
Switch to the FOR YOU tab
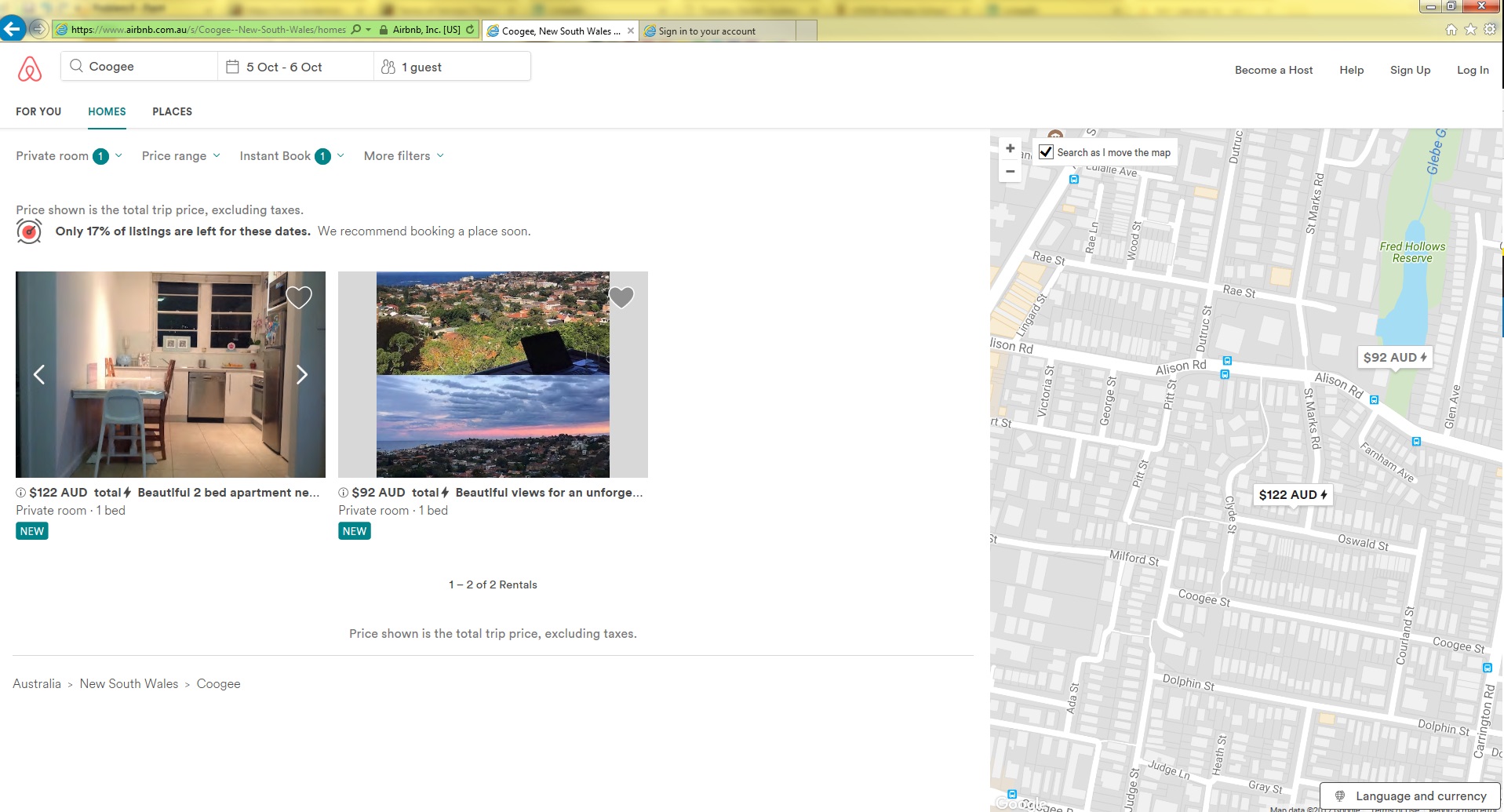38,111
